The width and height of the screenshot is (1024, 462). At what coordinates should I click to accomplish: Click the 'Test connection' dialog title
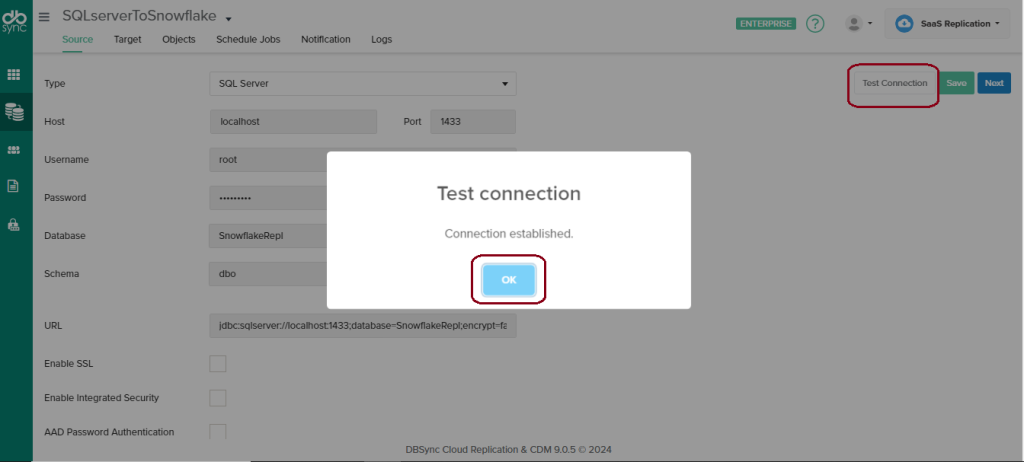509,193
